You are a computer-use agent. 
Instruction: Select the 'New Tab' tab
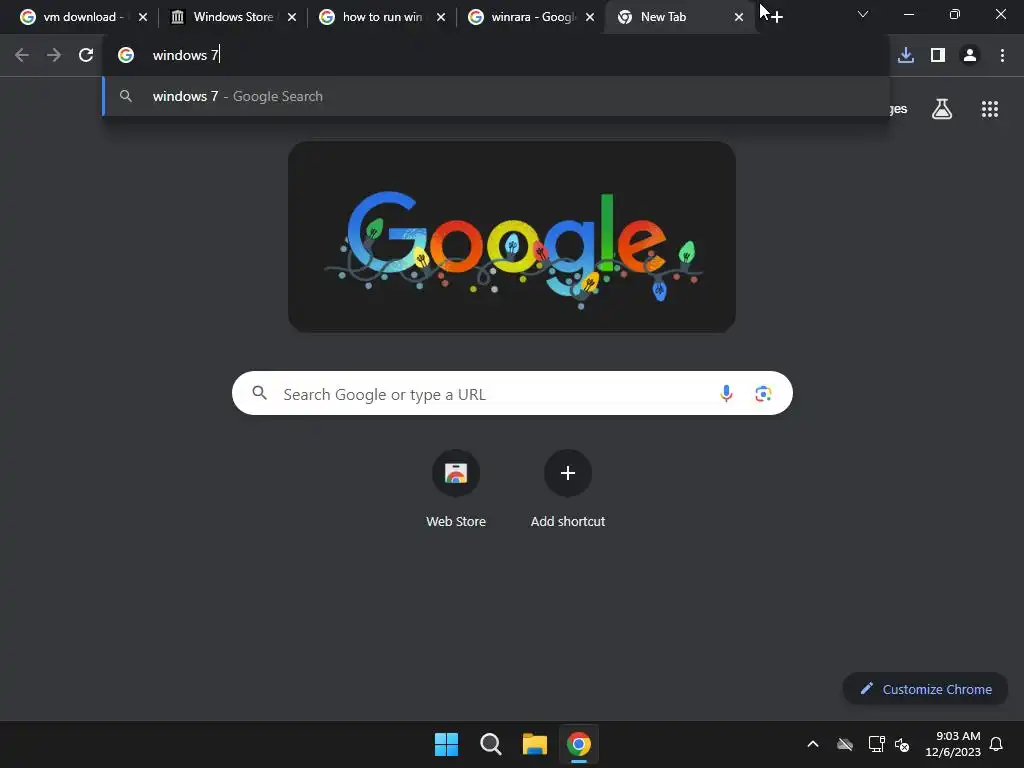679,17
